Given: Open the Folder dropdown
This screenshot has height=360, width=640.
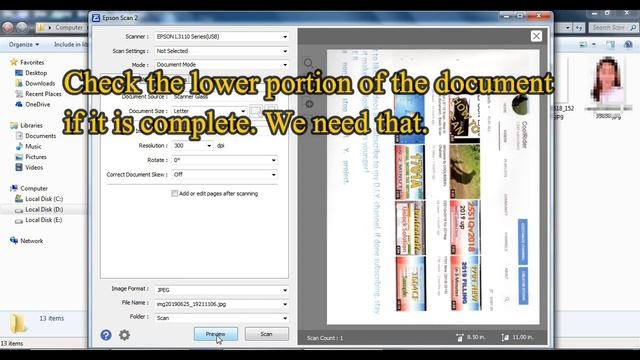Looking at the screenshot, I should tap(222, 318).
